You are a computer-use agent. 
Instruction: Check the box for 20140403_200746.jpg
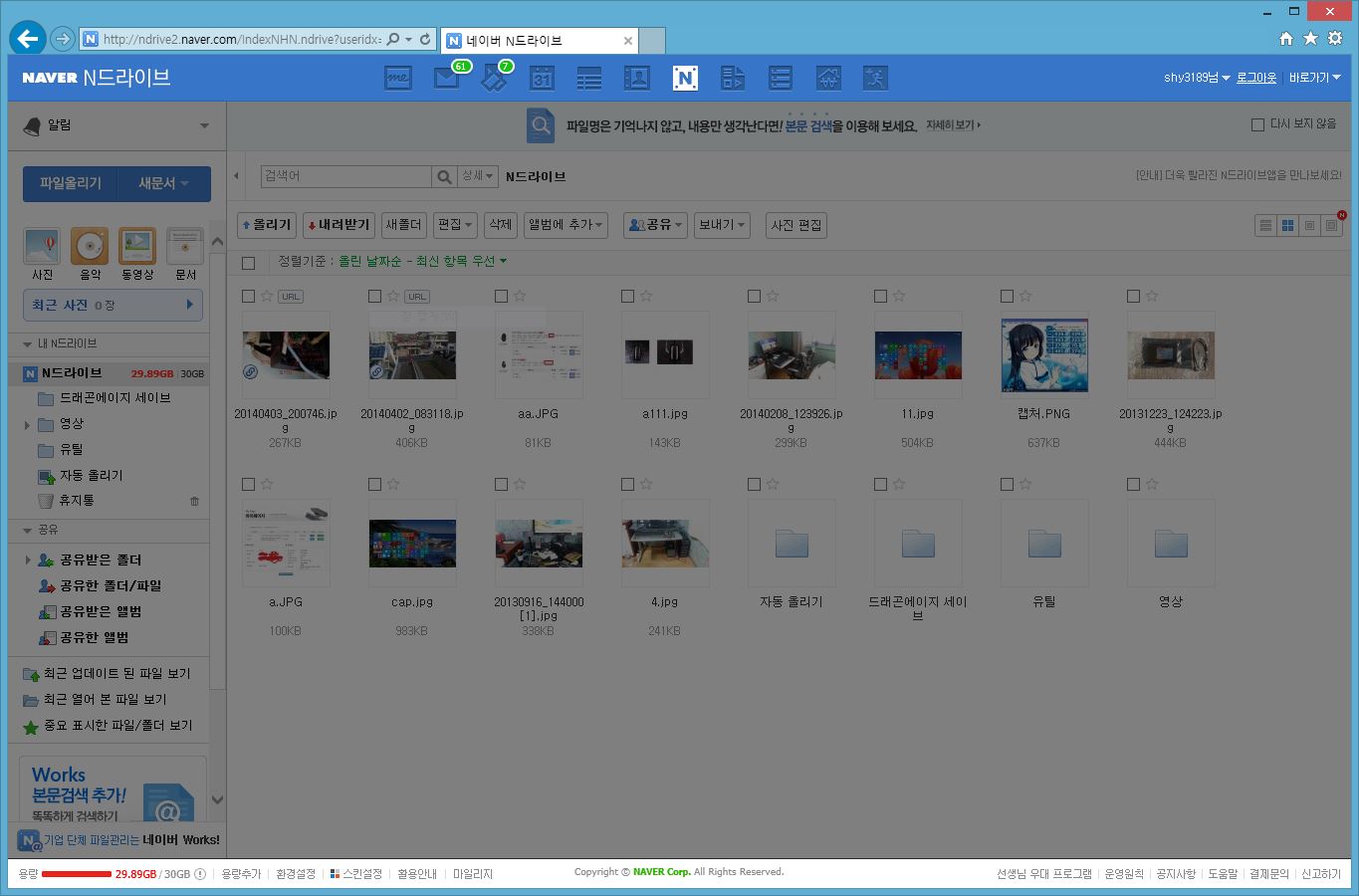click(x=248, y=296)
